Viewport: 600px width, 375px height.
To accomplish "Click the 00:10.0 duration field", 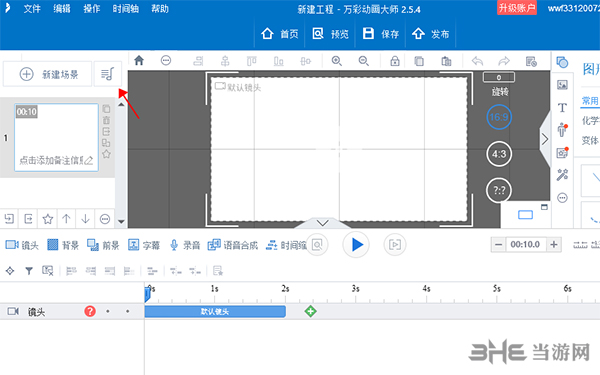I will tap(525, 245).
